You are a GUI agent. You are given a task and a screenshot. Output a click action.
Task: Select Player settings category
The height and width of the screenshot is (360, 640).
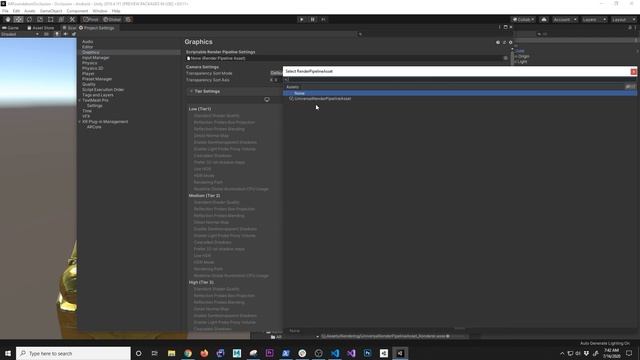(88, 73)
